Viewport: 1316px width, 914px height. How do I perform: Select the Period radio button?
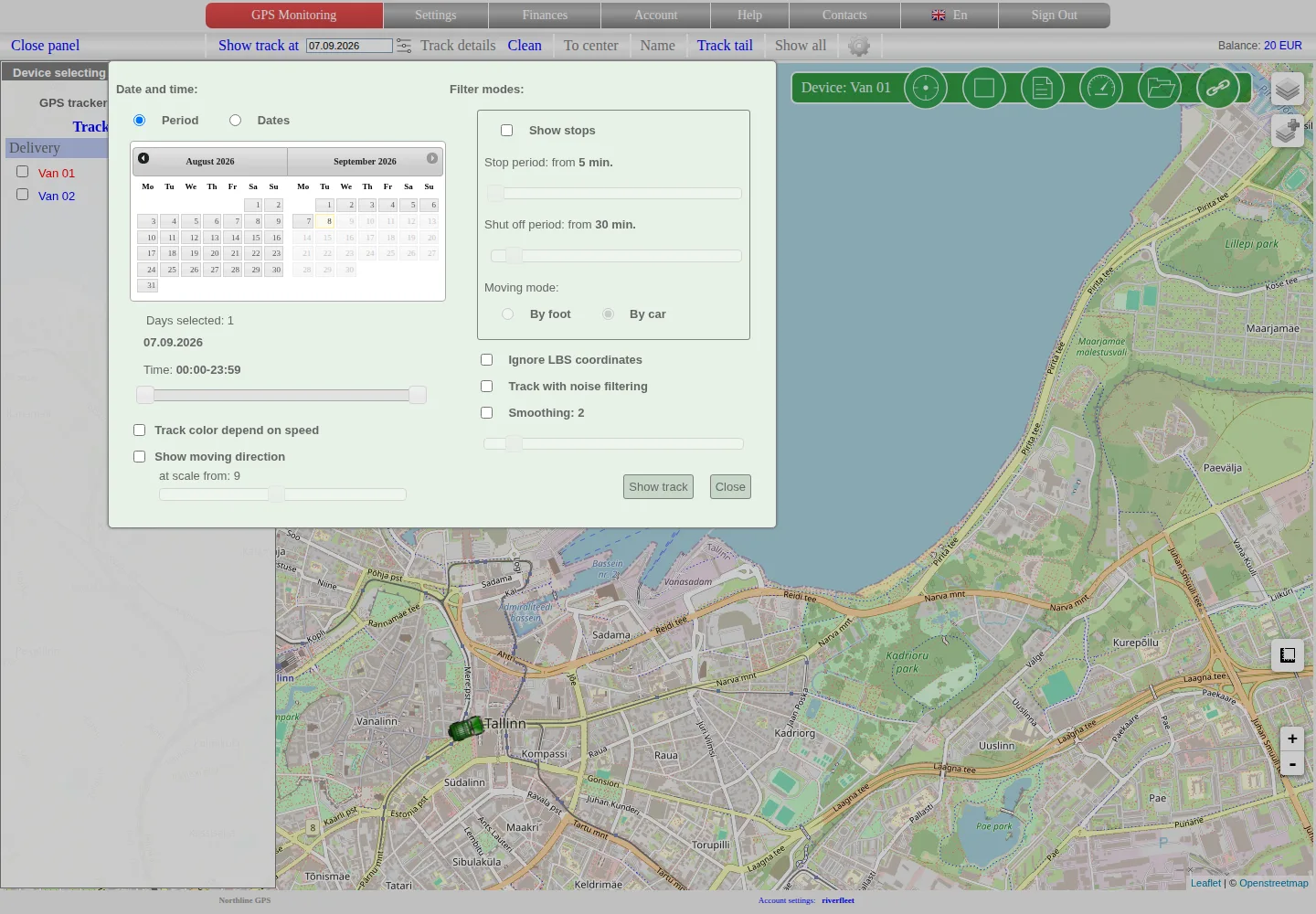pos(140,120)
